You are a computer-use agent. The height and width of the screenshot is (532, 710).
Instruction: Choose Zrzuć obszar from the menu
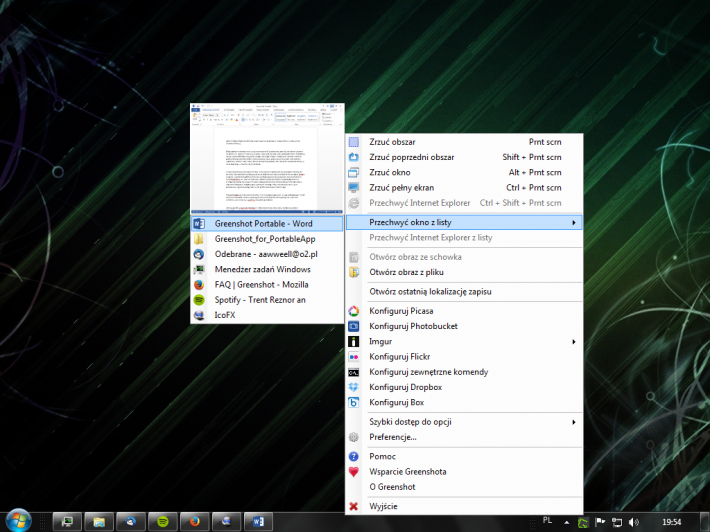point(465,142)
